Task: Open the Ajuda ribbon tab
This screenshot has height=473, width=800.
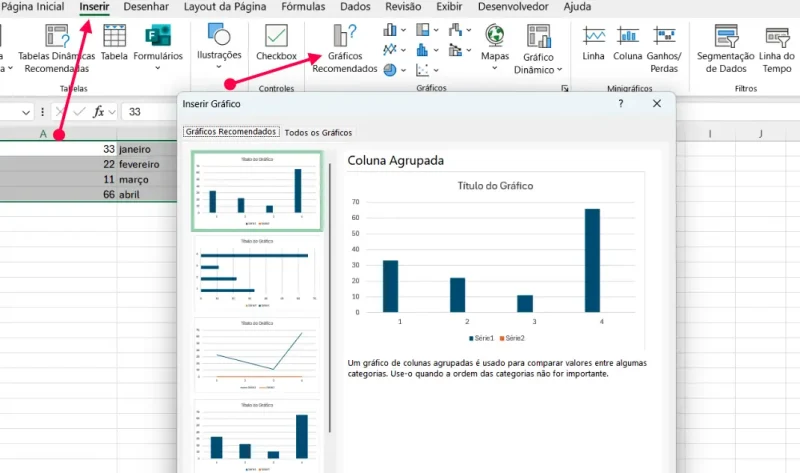Action: (577, 7)
